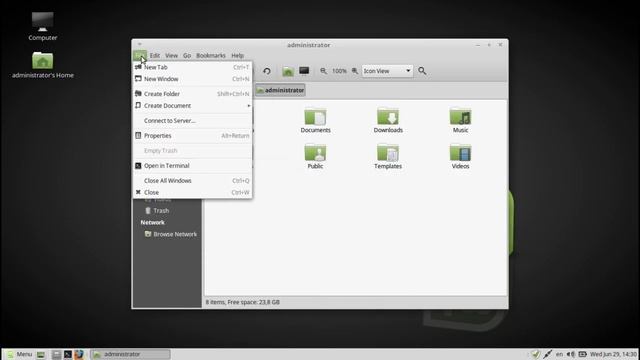
Task: Click the Menu button on panel
Action: tap(19, 354)
